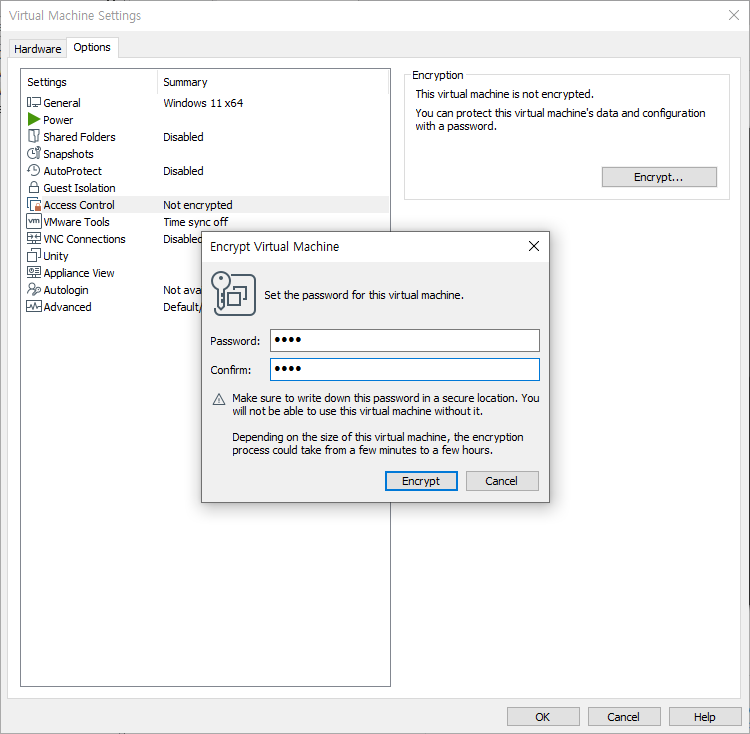The height and width of the screenshot is (734, 750).
Task: Click the Guest Isolation padlock icon
Action: (x=33, y=187)
